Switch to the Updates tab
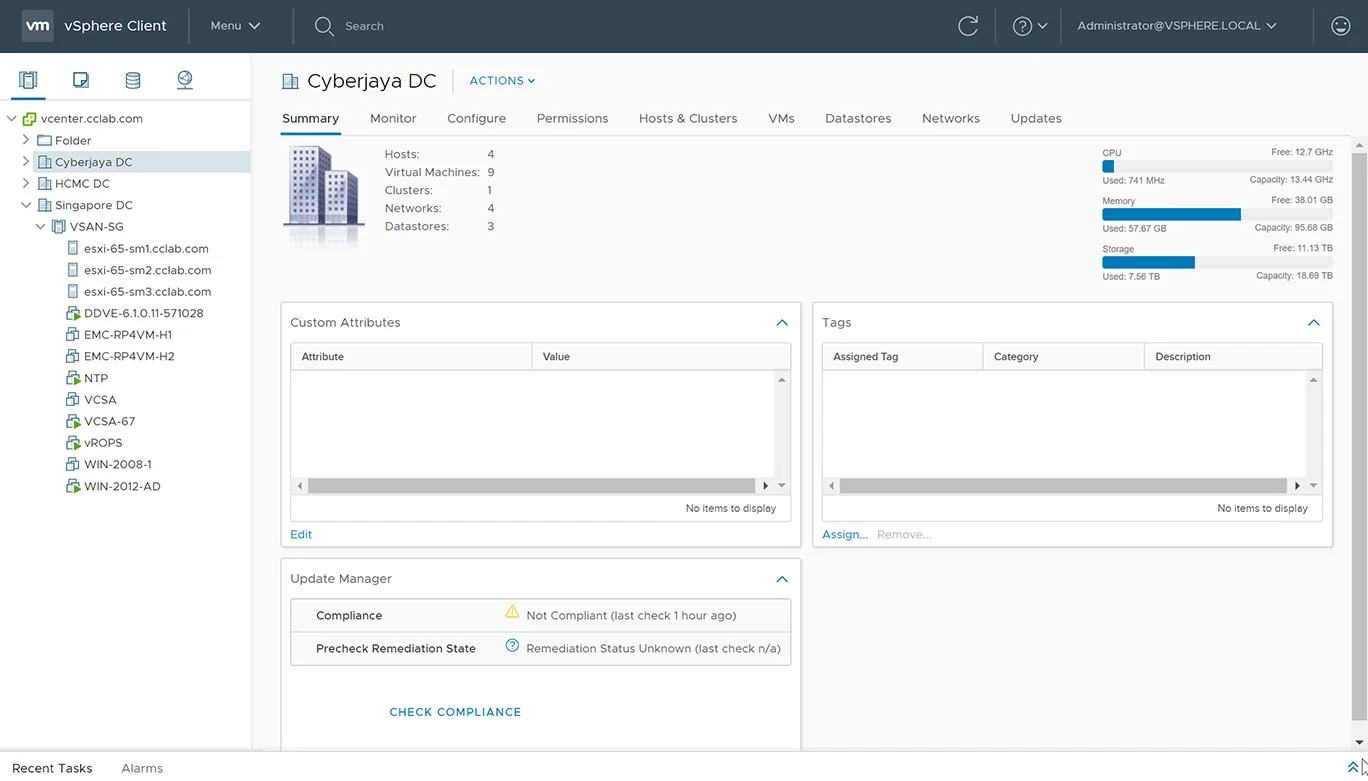This screenshot has width=1368, height=781. (1036, 118)
